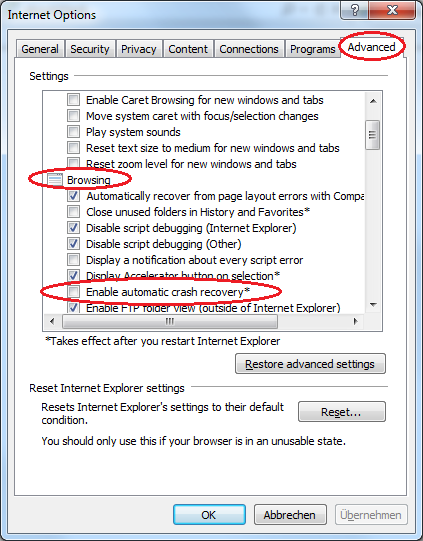The width and height of the screenshot is (423, 541).
Task: Click the vertical scrollbar down arrow
Action: coord(373,305)
